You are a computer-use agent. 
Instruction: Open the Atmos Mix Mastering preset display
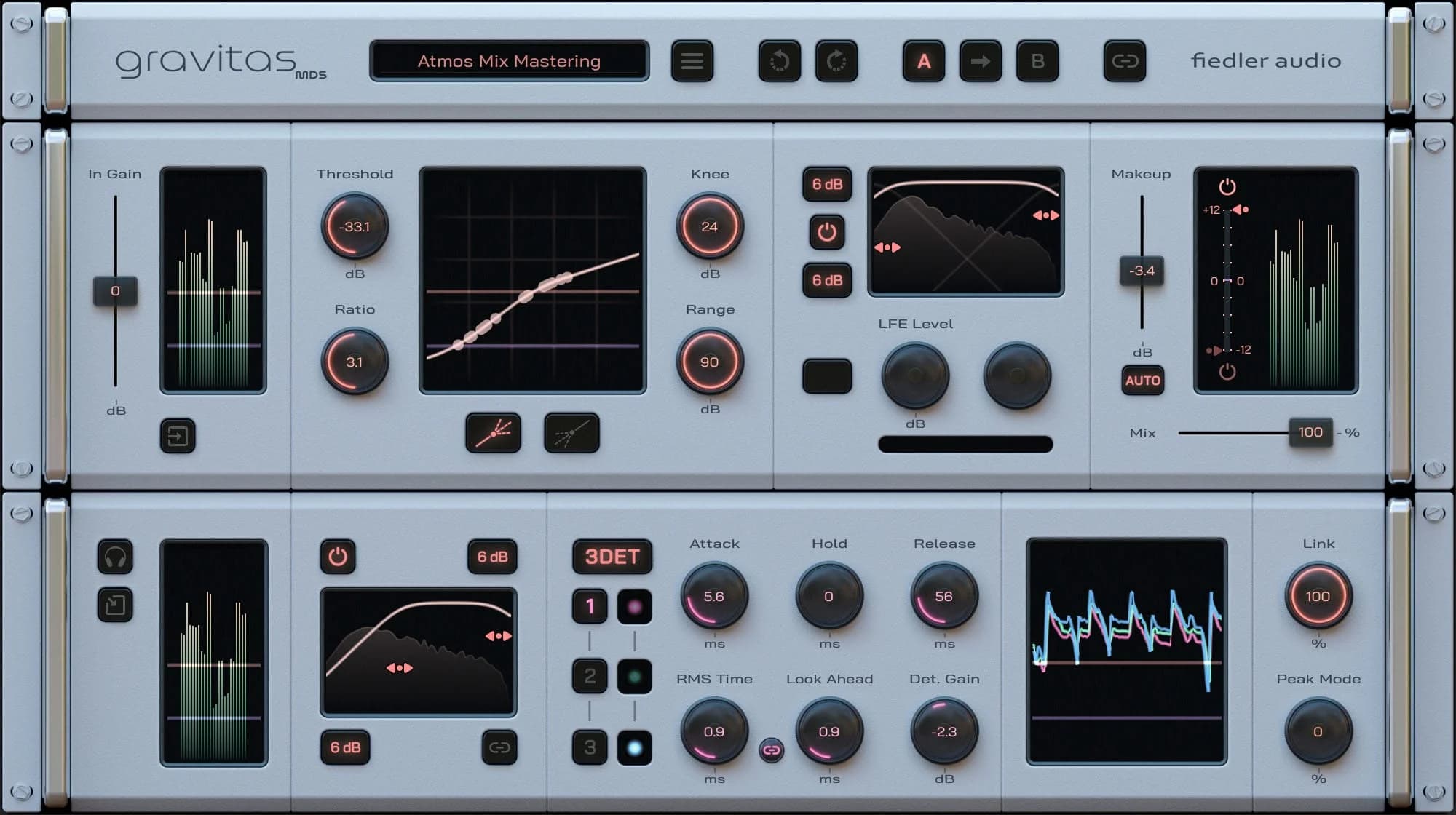pos(509,61)
